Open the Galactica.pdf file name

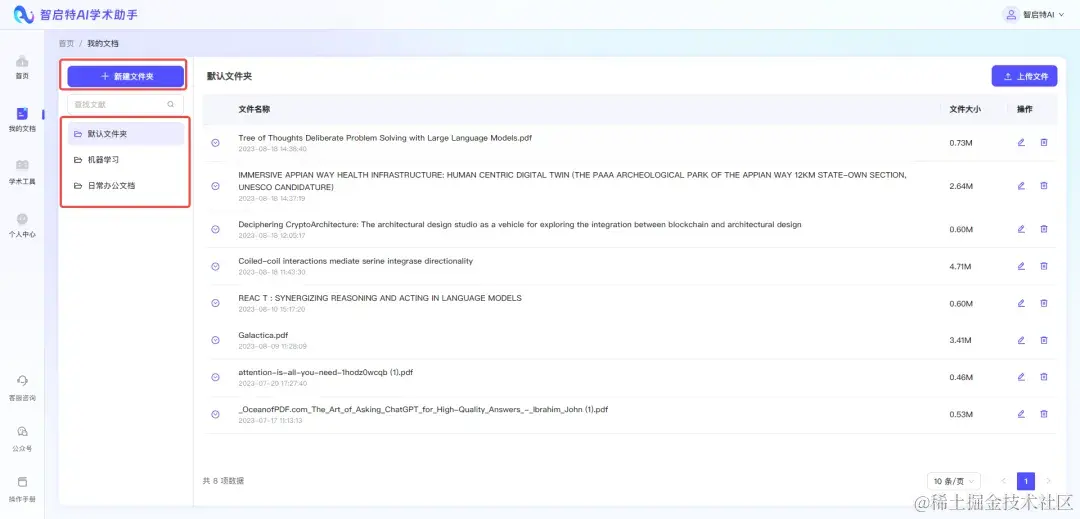coord(263,335)
